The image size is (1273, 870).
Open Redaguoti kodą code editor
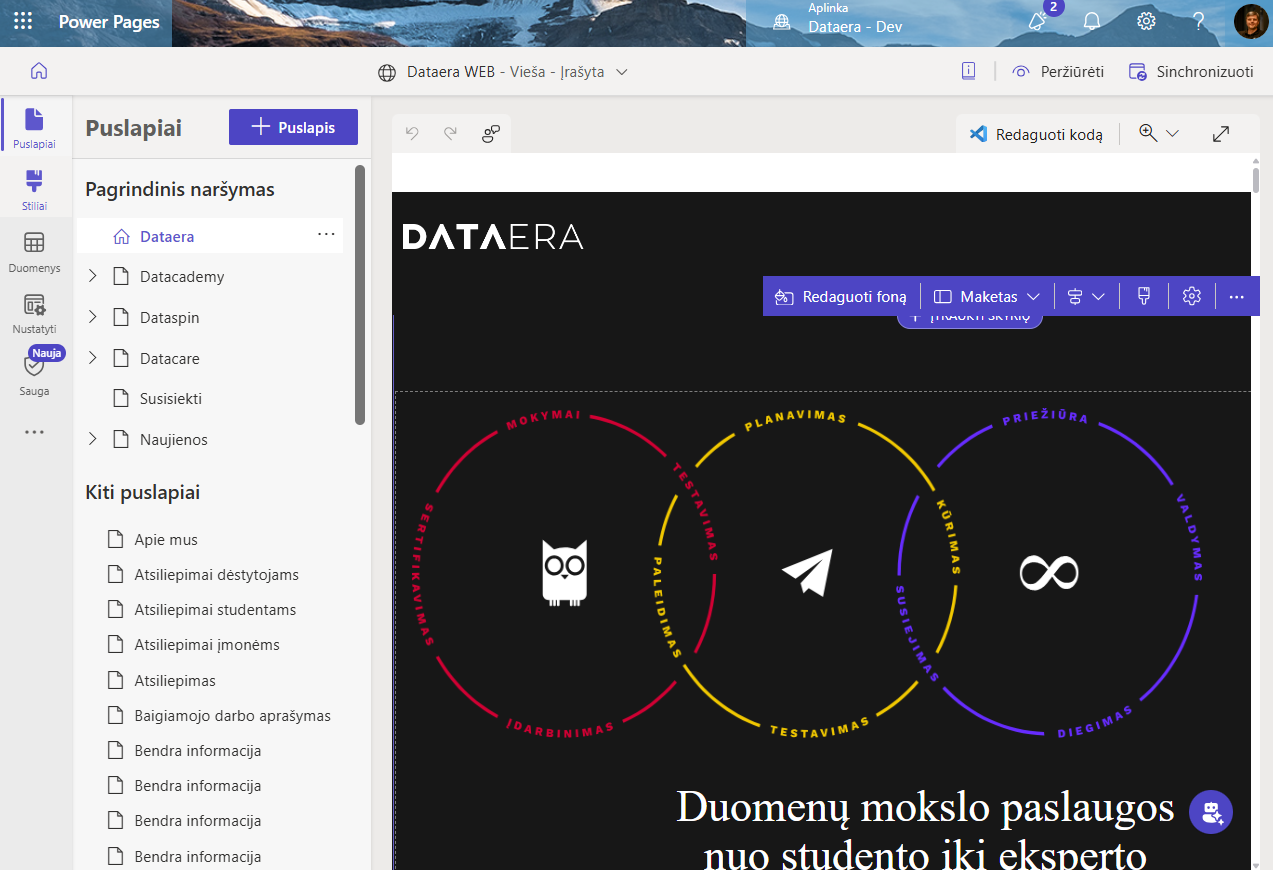pyautogui.click(x=1036, y=134)
